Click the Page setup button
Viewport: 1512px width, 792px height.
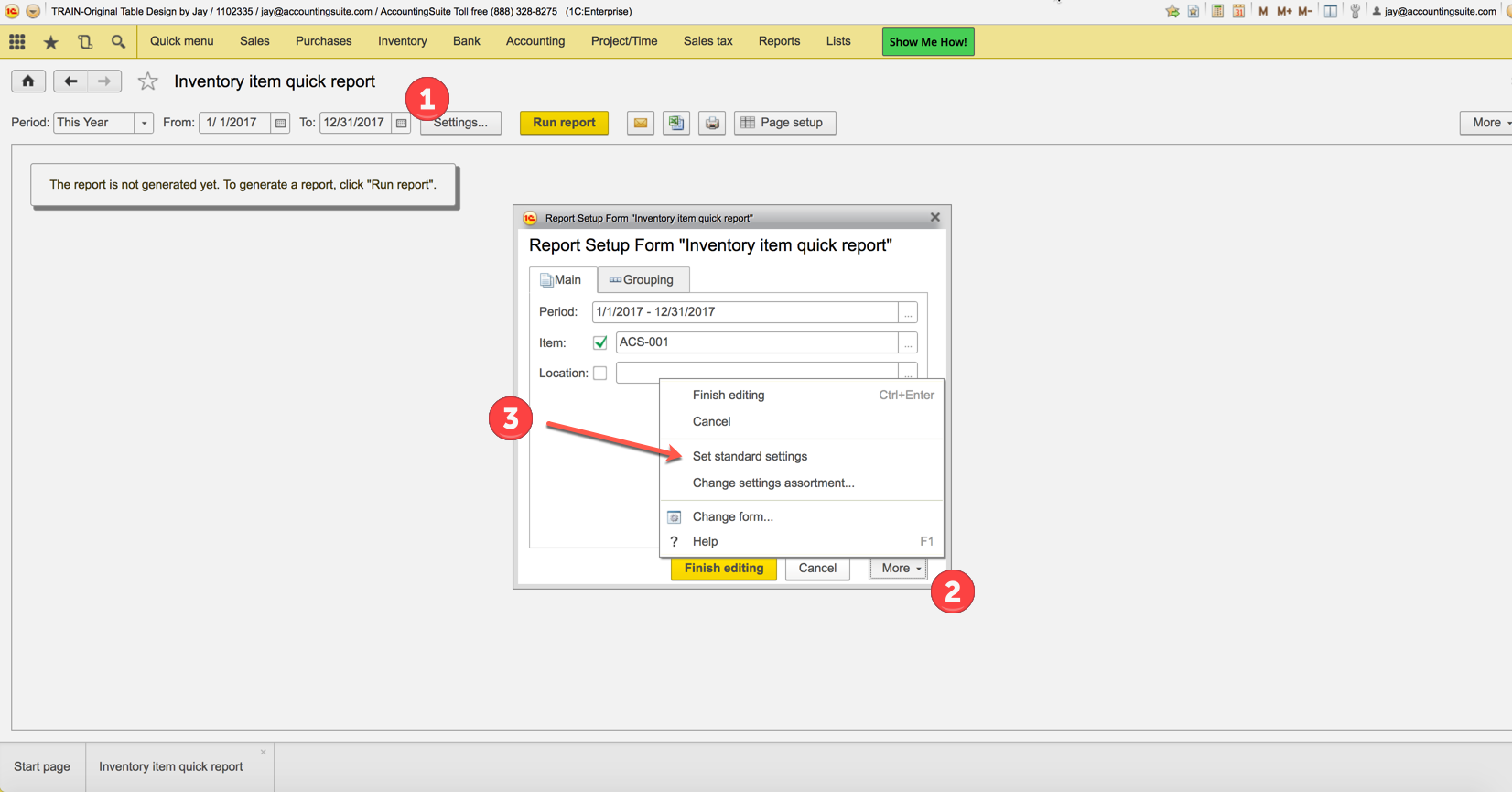(x=785, y=123)
